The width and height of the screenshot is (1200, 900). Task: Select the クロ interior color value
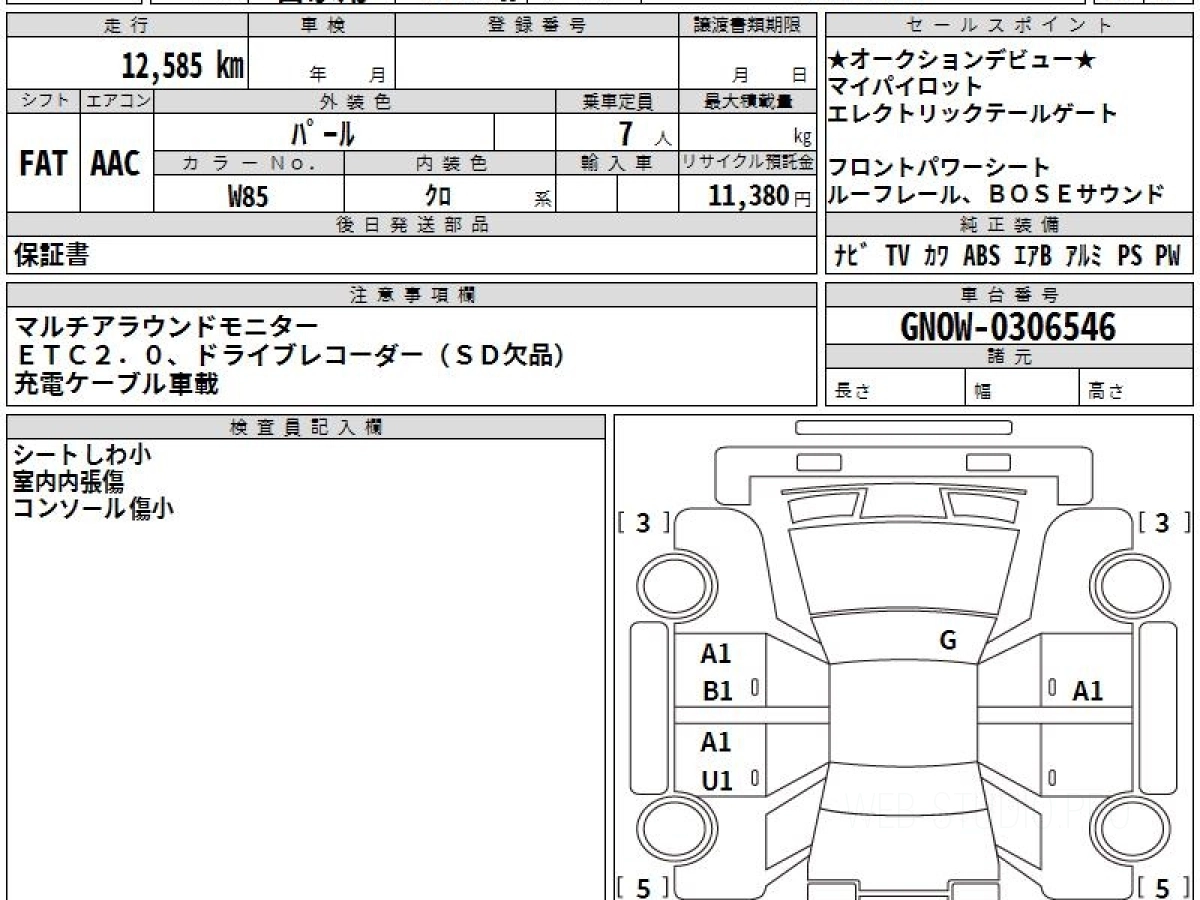pos(439,196)
